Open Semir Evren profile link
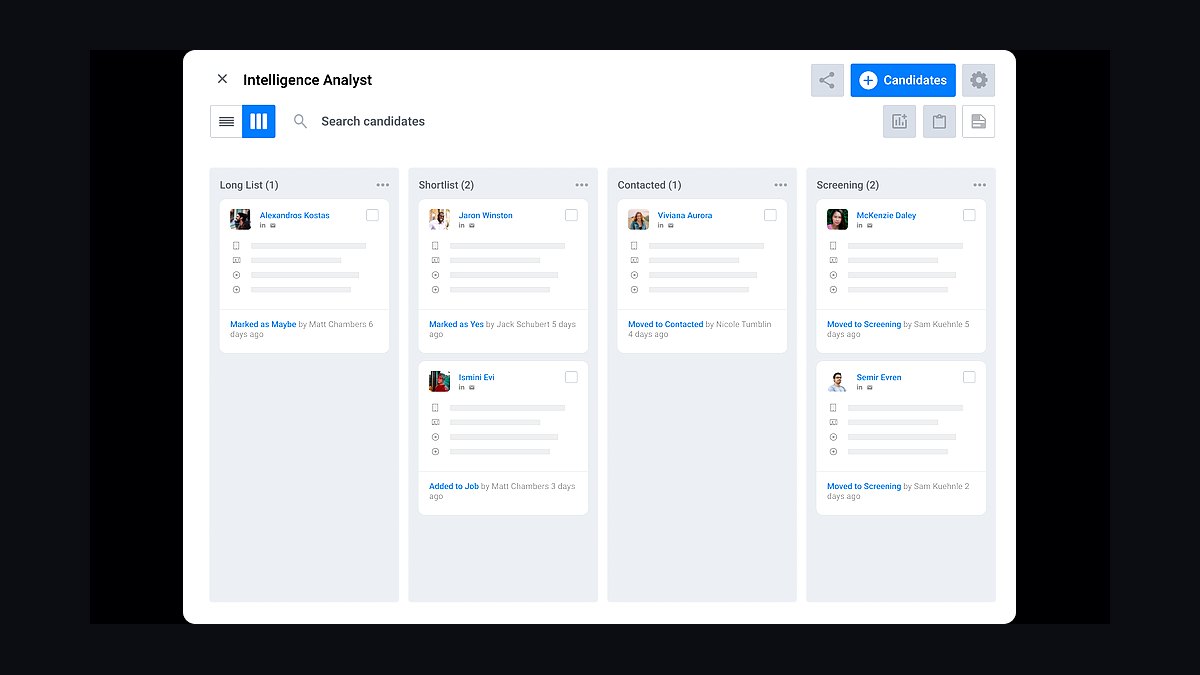Image resolution: width=1200 pixels, height=675 pixels. click(879, 377)
